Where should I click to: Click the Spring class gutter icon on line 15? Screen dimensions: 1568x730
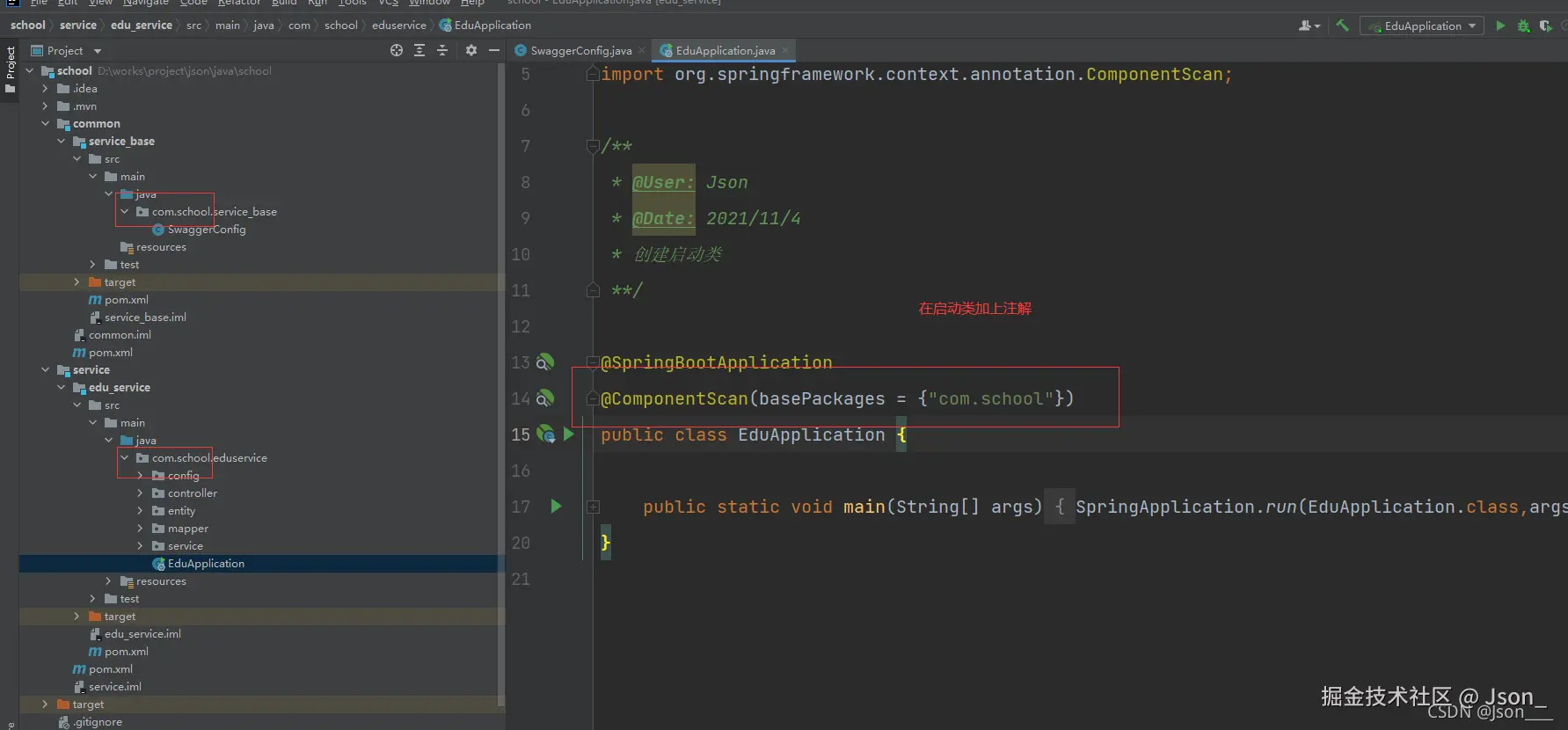(x=545, y=434)
